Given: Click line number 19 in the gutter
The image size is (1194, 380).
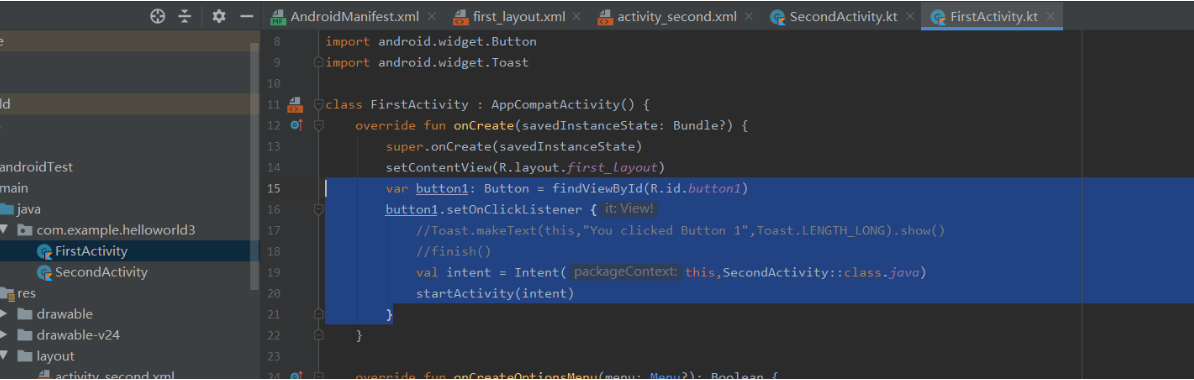Looking at the screenshot, I should (x=274, y=272).
